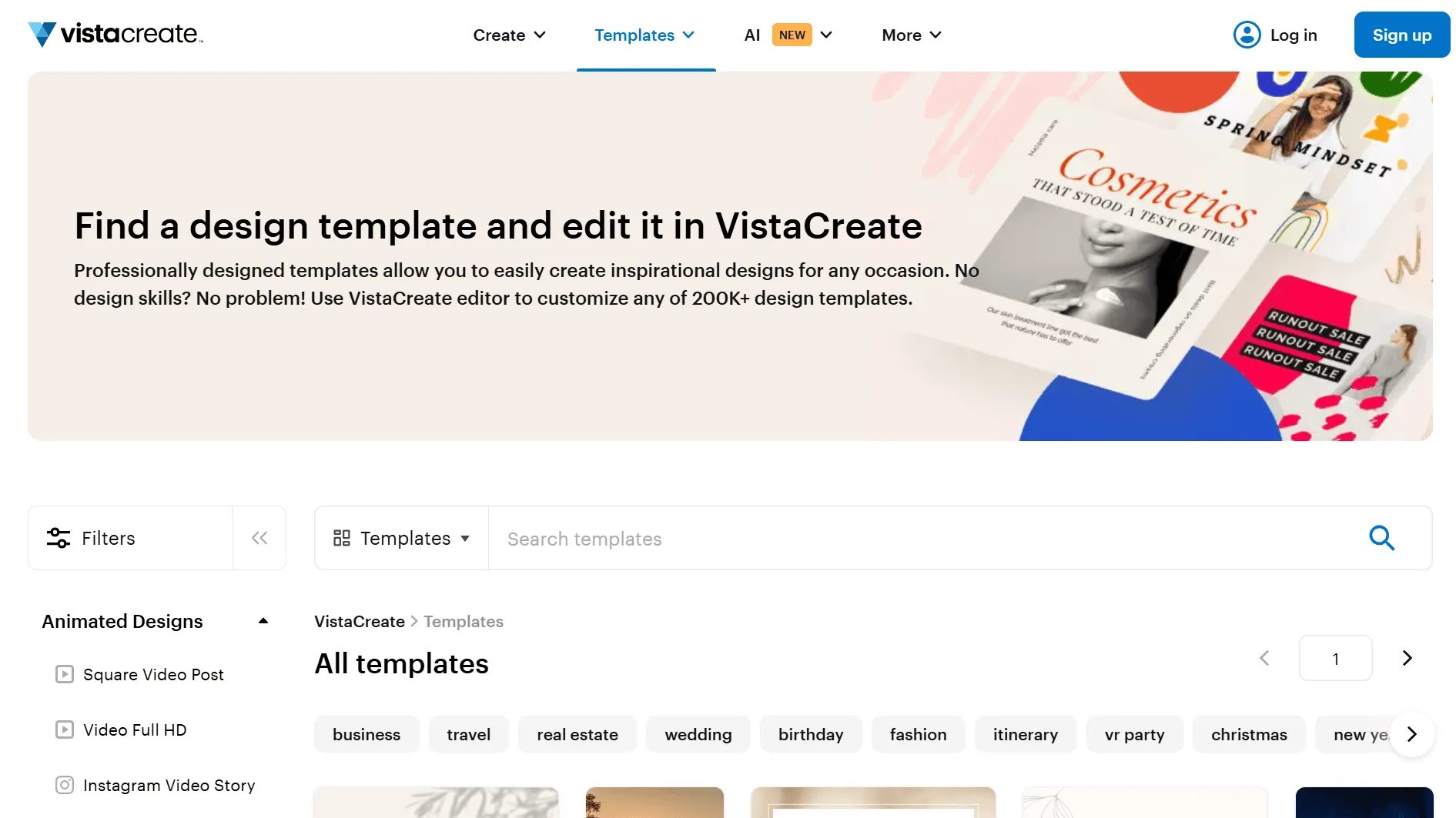Select the business tag chip
Image resolution: width=1456 pixels, height=818 pixels.
367,734
